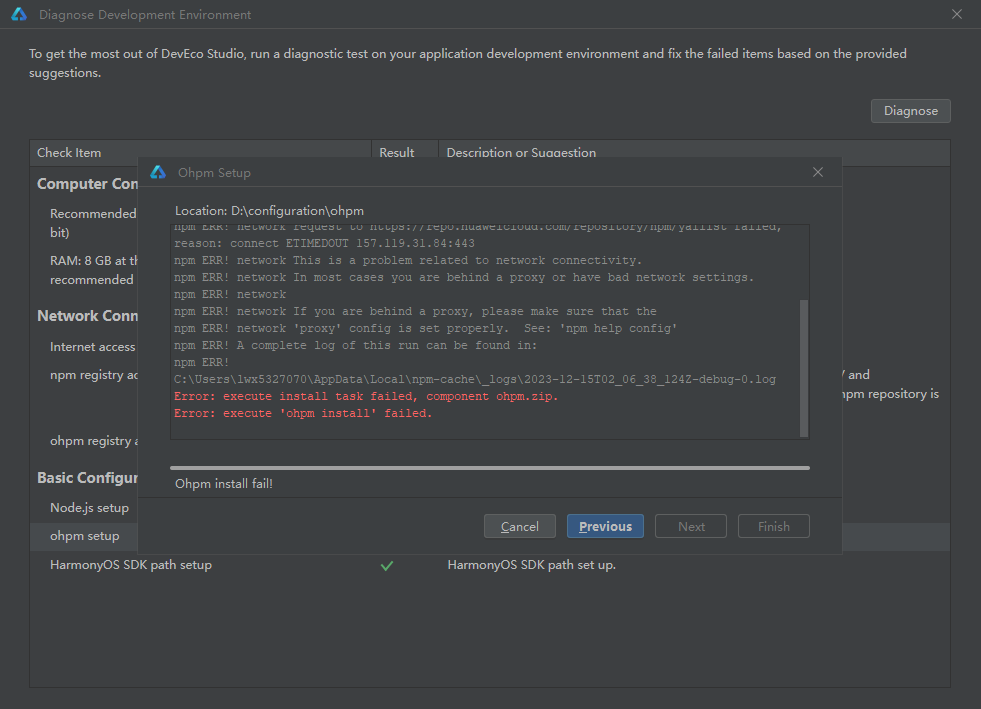Select the Node.js setup check item
The image size is (981, 709).
pyautogui.click(x=89, y=508)
